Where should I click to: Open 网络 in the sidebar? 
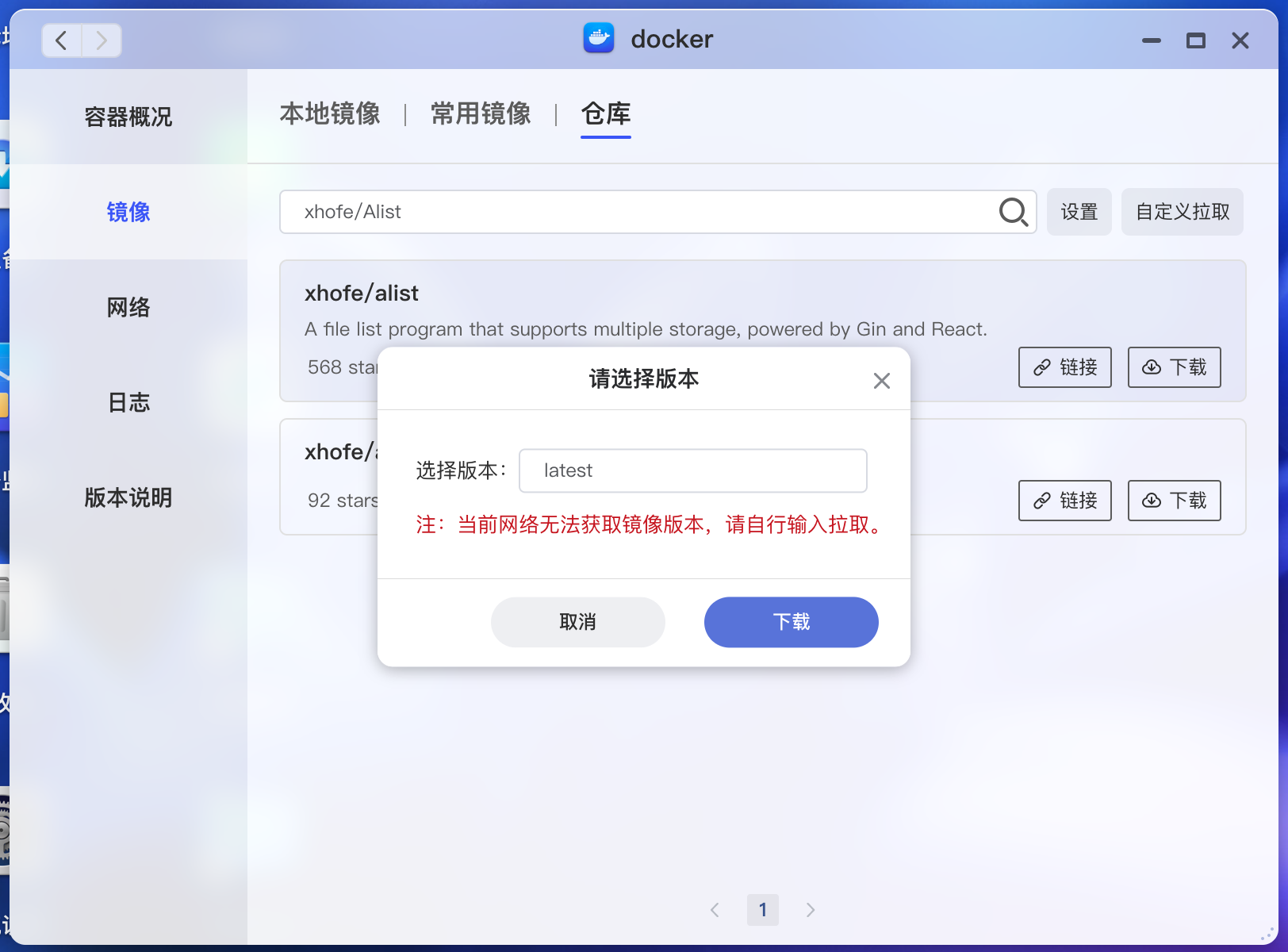pos(128,307)
